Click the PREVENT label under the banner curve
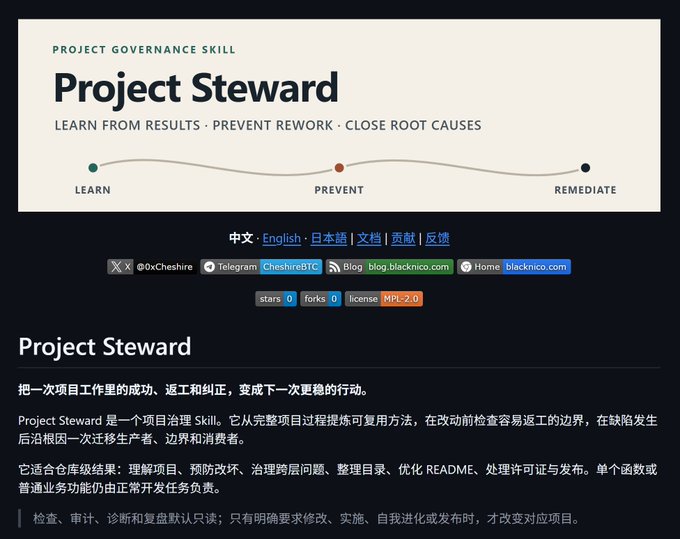Image resolution: width=680 pixels, height=539 pixels. (339, 190)
